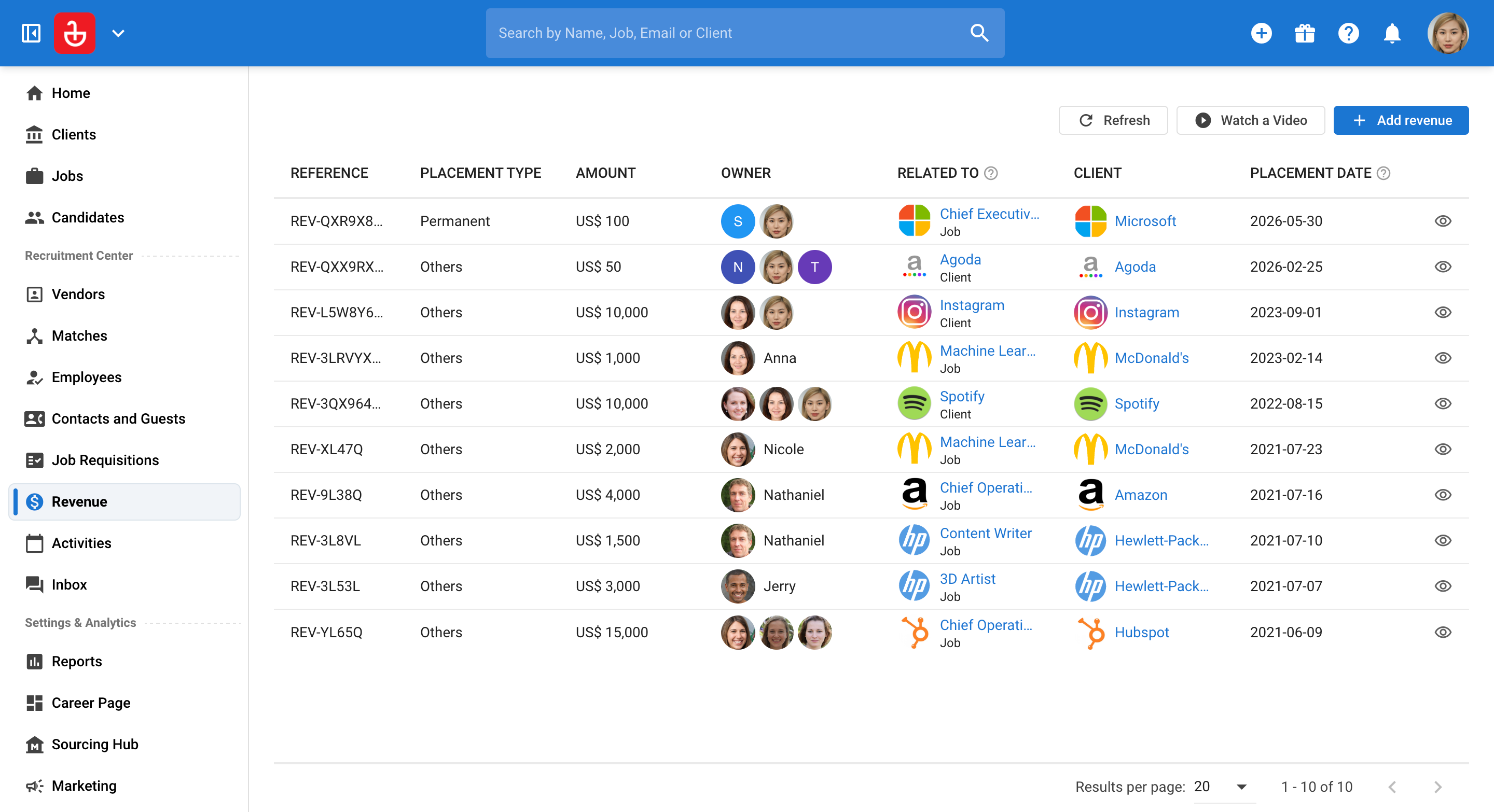Viewport: 1494px width, 812px height.
Task: Click Related To help icon
Action: coord(991,173)
